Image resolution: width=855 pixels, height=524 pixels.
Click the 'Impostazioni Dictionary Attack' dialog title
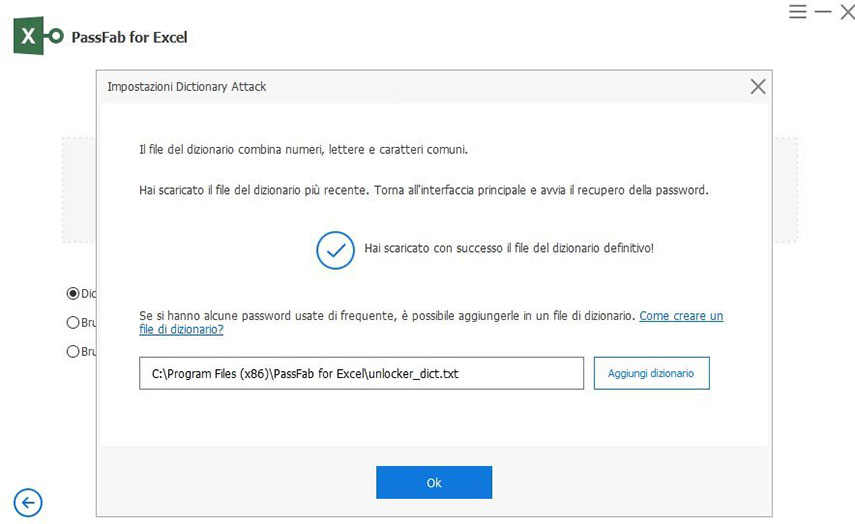187,87
